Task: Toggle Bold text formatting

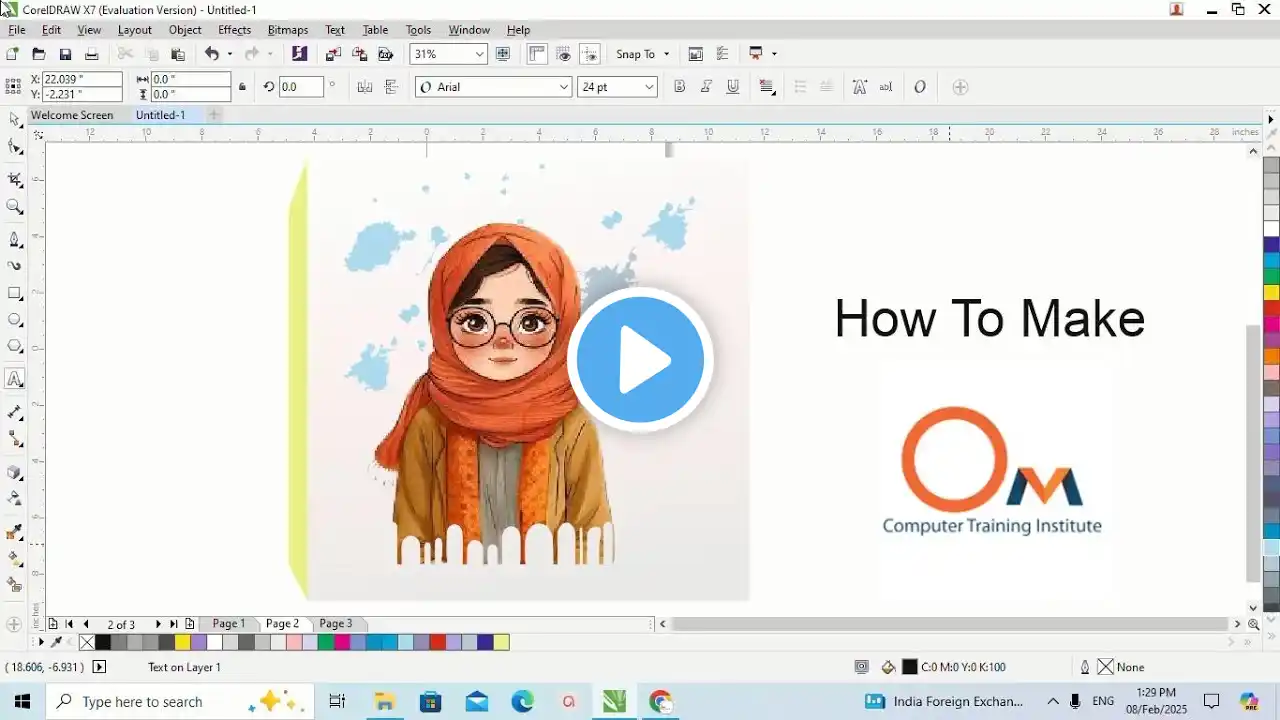Action: coord(680,87)
